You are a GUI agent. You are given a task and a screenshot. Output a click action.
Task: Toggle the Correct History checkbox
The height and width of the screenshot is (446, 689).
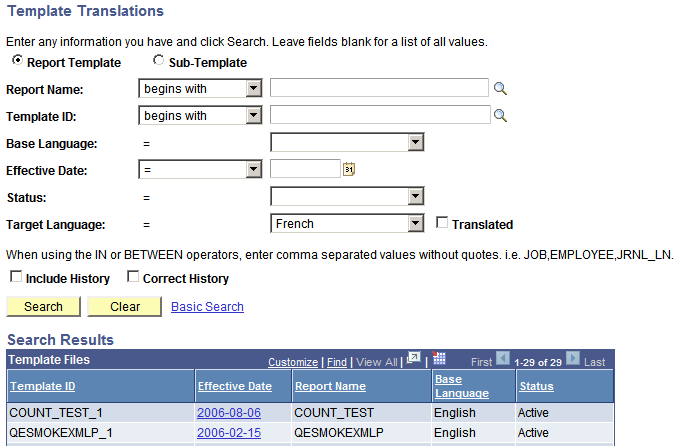click(133, 278)
